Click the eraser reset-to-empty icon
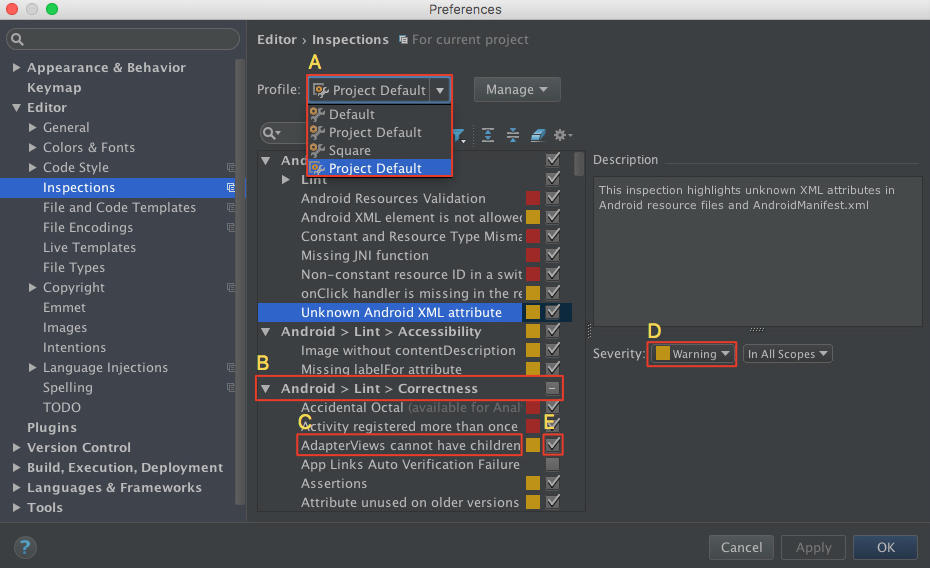Viewport: 930px width, 568px height. 537,135
